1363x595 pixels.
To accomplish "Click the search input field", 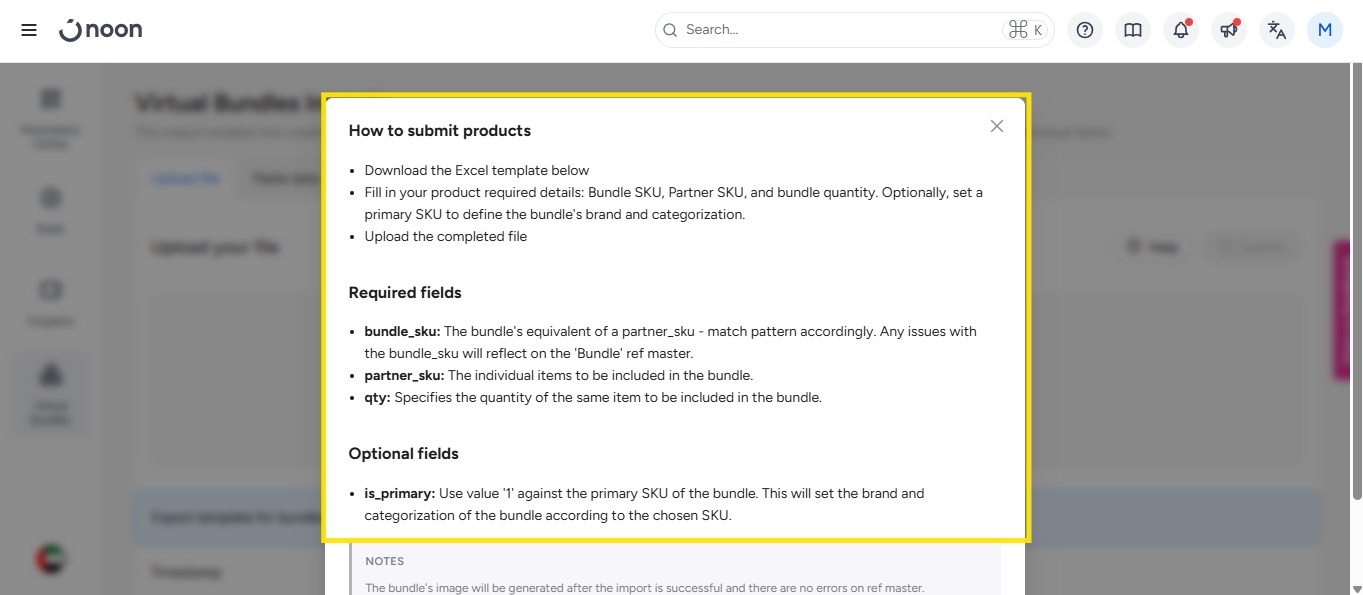I will (x=840, y=30).
